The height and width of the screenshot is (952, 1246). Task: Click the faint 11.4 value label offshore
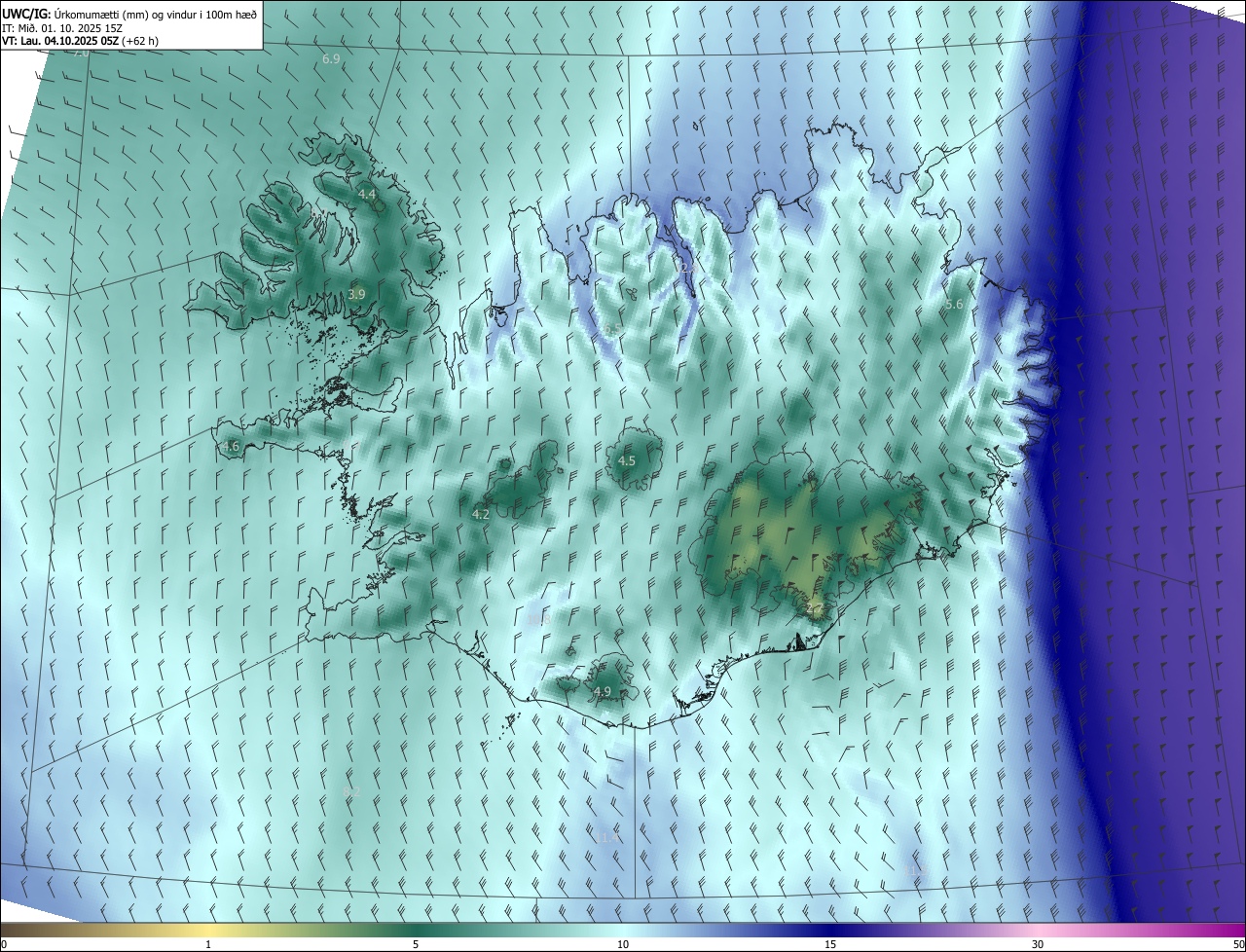[x=607, y=838]
